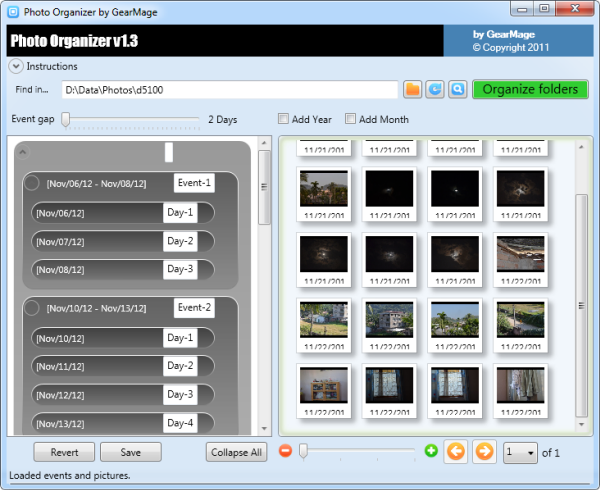Select the [Nov/07/12] day row
The image size is (600, 490).
(122, 241)
